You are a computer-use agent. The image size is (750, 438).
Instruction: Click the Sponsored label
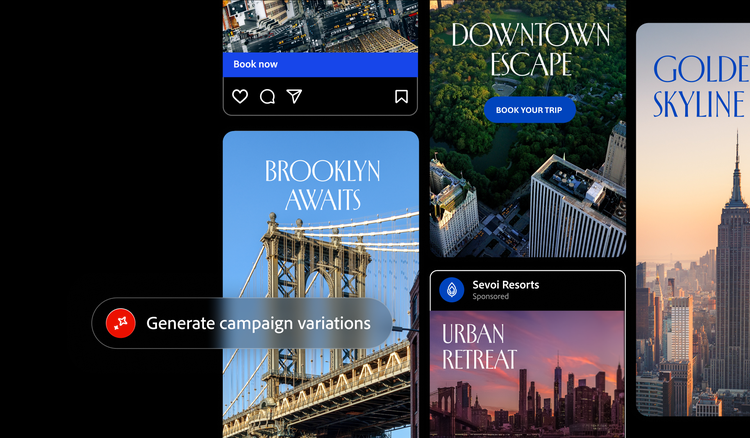[490, 297]
